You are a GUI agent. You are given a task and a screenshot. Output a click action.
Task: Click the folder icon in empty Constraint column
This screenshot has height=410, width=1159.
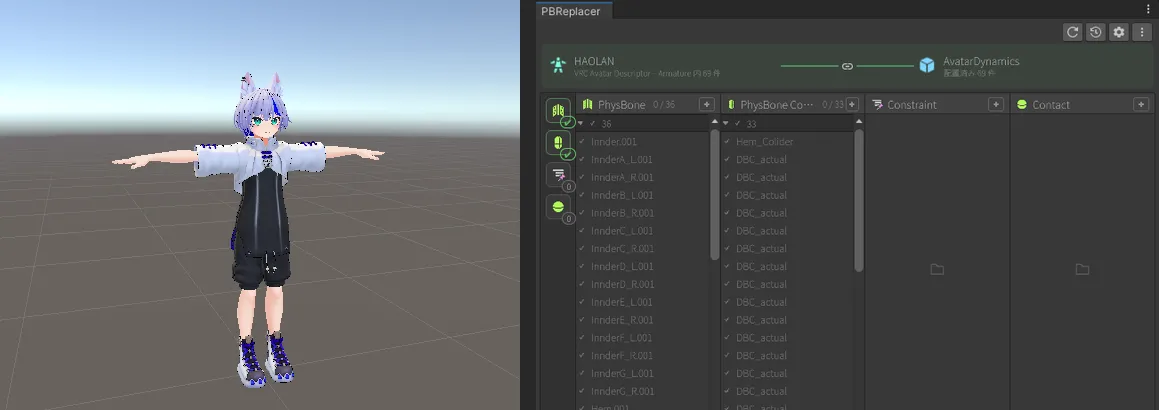click(937, 269)
